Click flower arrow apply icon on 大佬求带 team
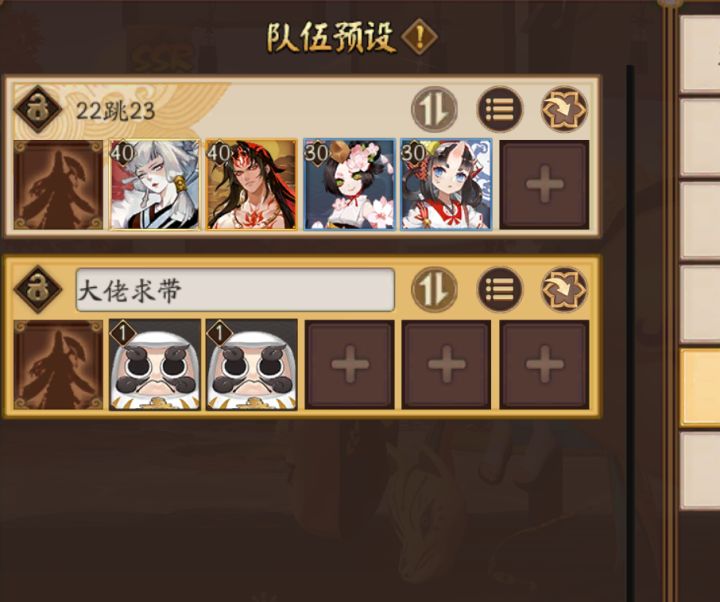The height and width of the screenshot is (602, 720). pos(564,289)
